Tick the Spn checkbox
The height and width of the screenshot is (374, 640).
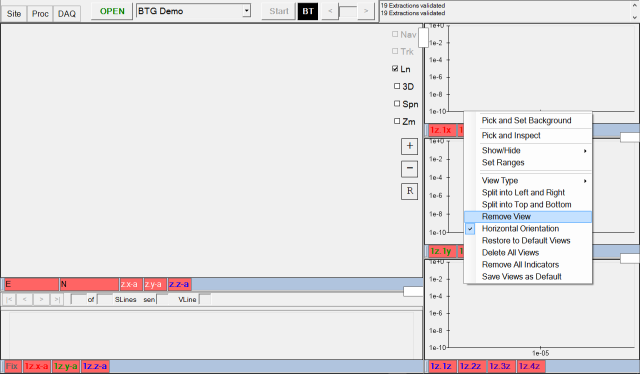[397, 104]
